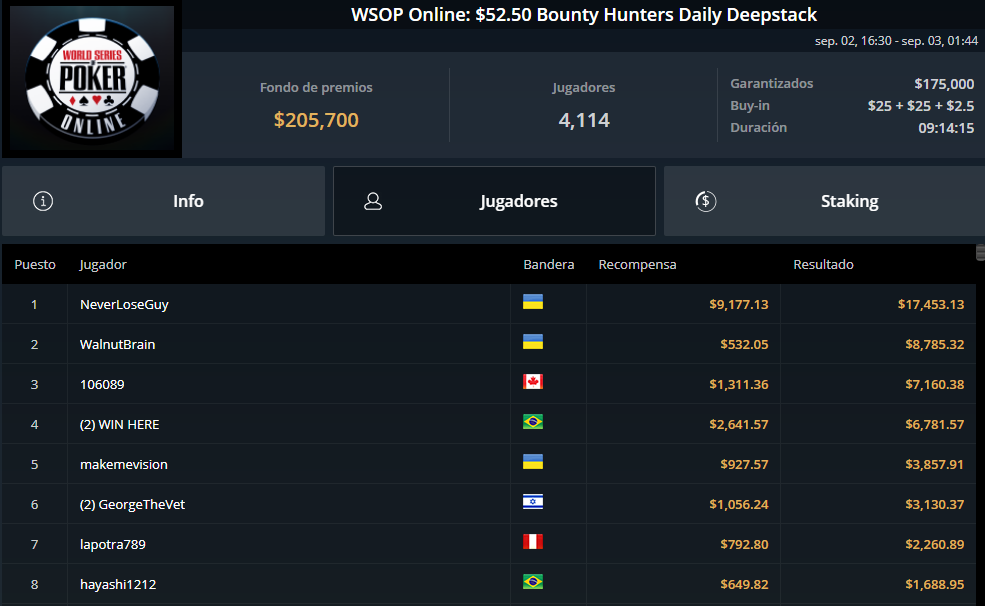Click WalnutBrain's $8,785.32 result
The width and height of the screenshot is (985, 606).
tap(935, 344)
